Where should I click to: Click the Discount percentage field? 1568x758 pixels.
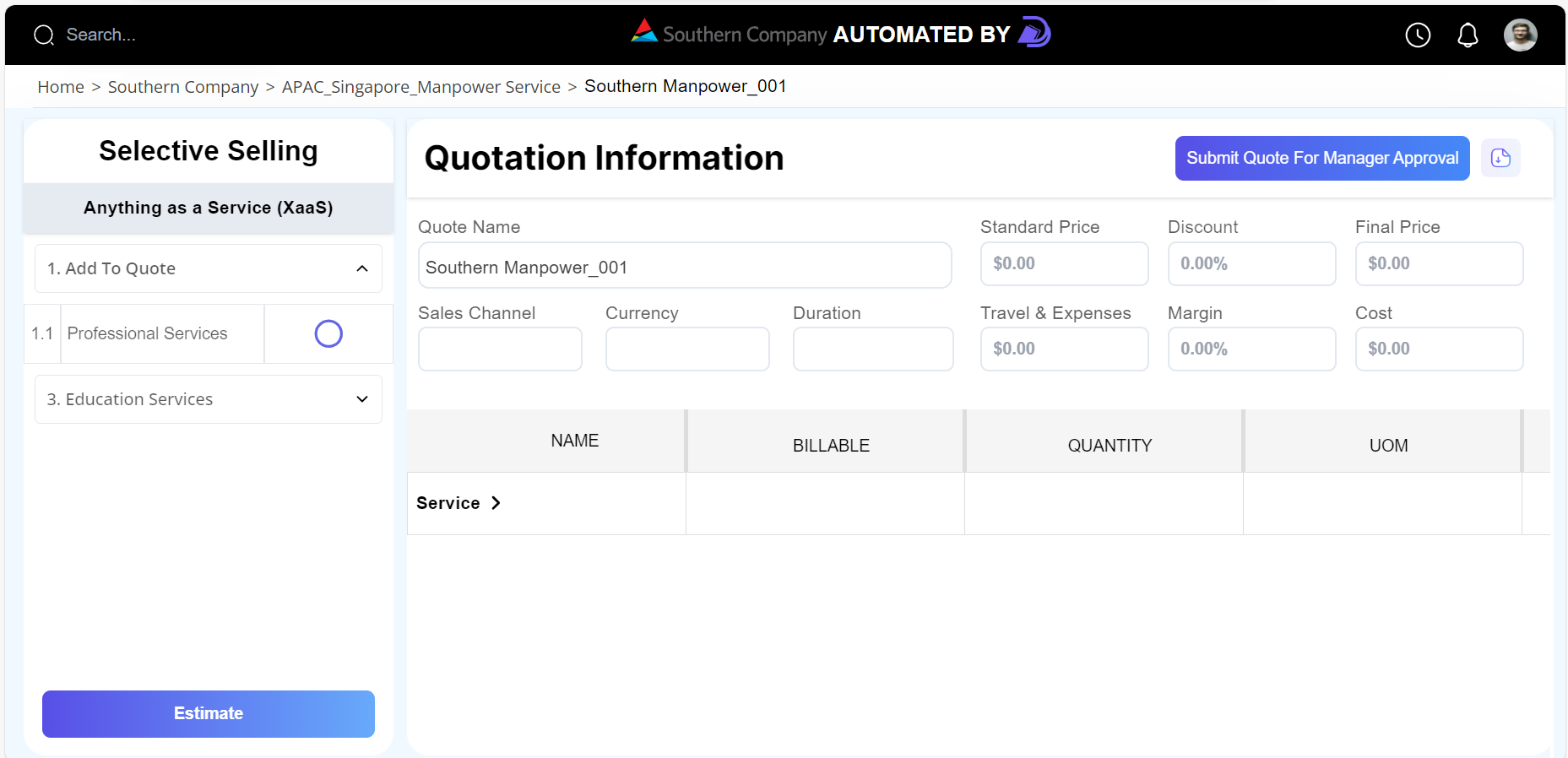coord(1251,264)
